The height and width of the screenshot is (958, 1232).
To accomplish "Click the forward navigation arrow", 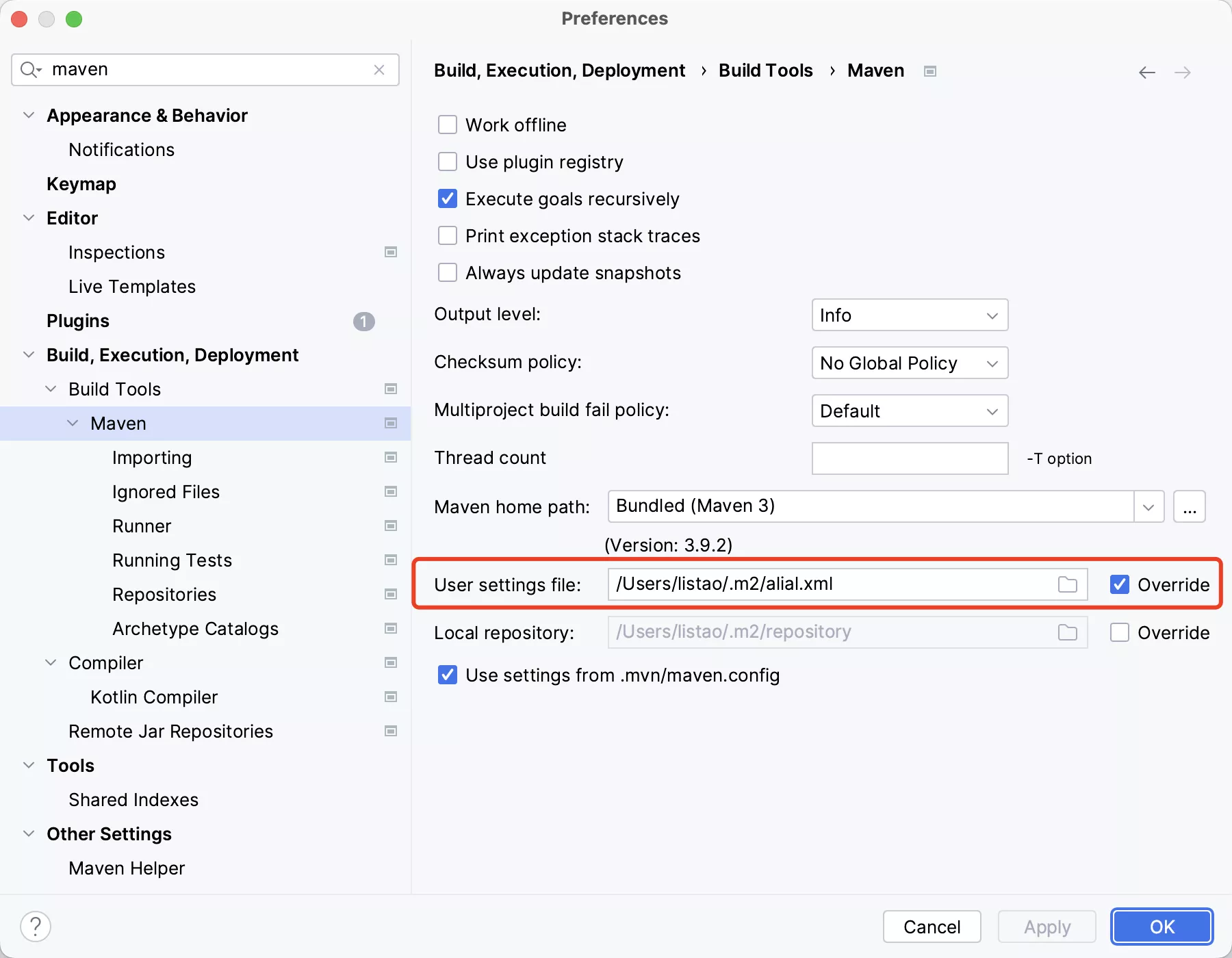I will (1183, 72).
